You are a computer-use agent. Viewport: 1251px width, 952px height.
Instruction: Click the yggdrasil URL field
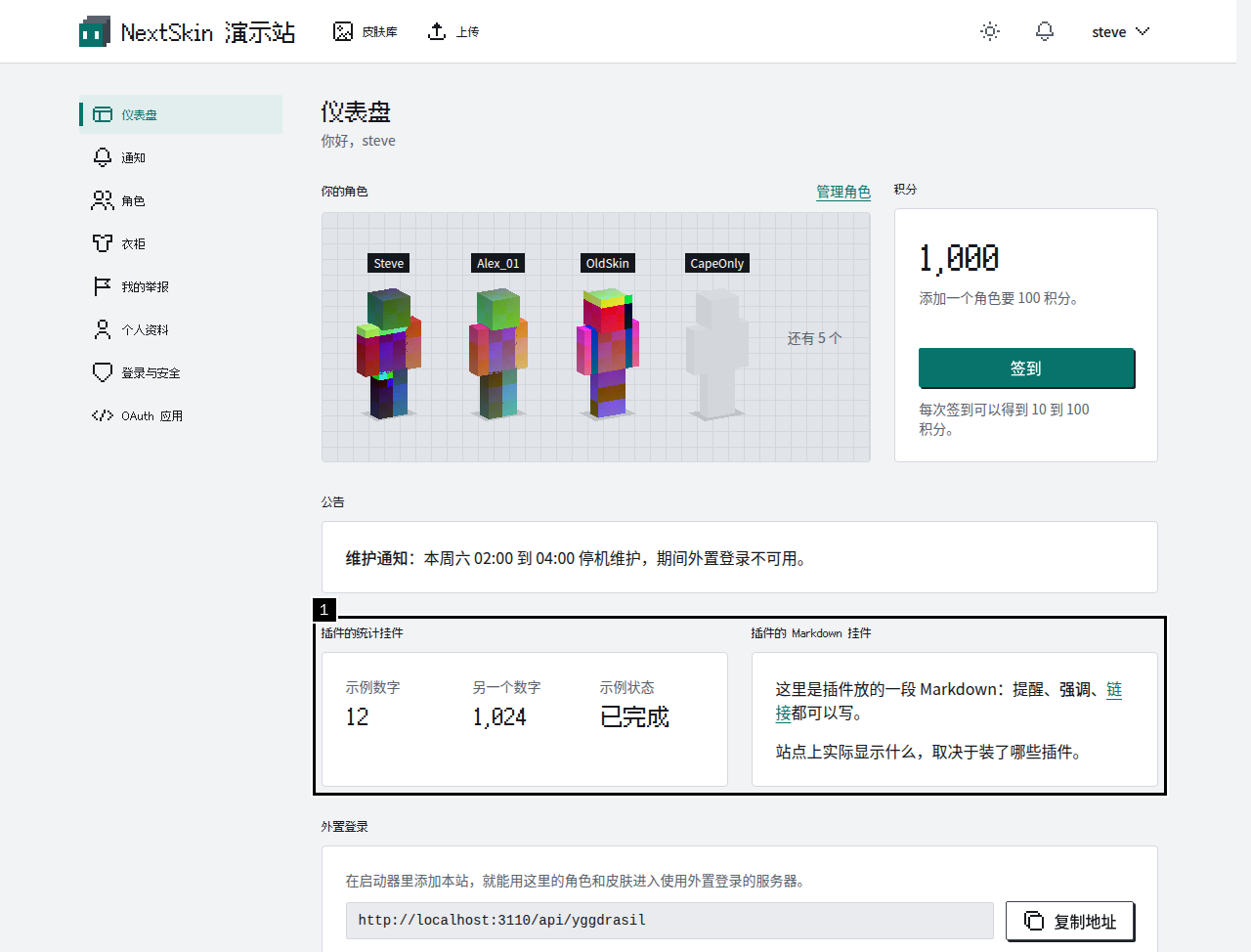click(669, 921)
